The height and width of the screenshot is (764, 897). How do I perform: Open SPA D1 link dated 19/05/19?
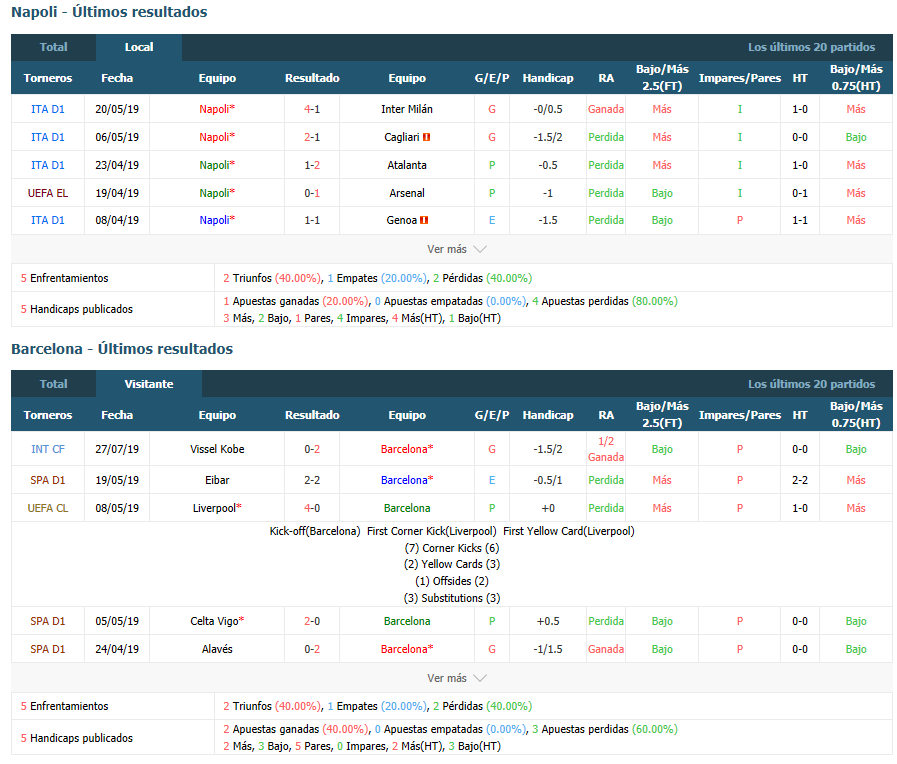(47, 480)
